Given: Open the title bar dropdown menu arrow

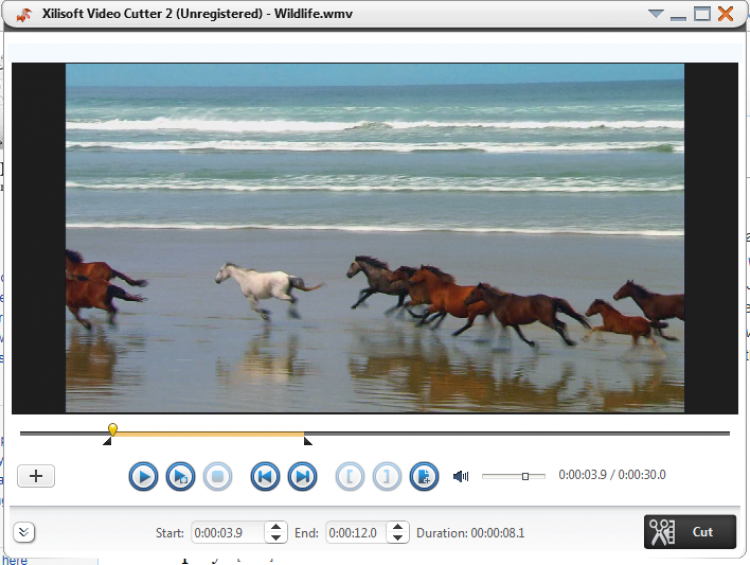Looking at the screenshot, I should [x=655, y=14].
